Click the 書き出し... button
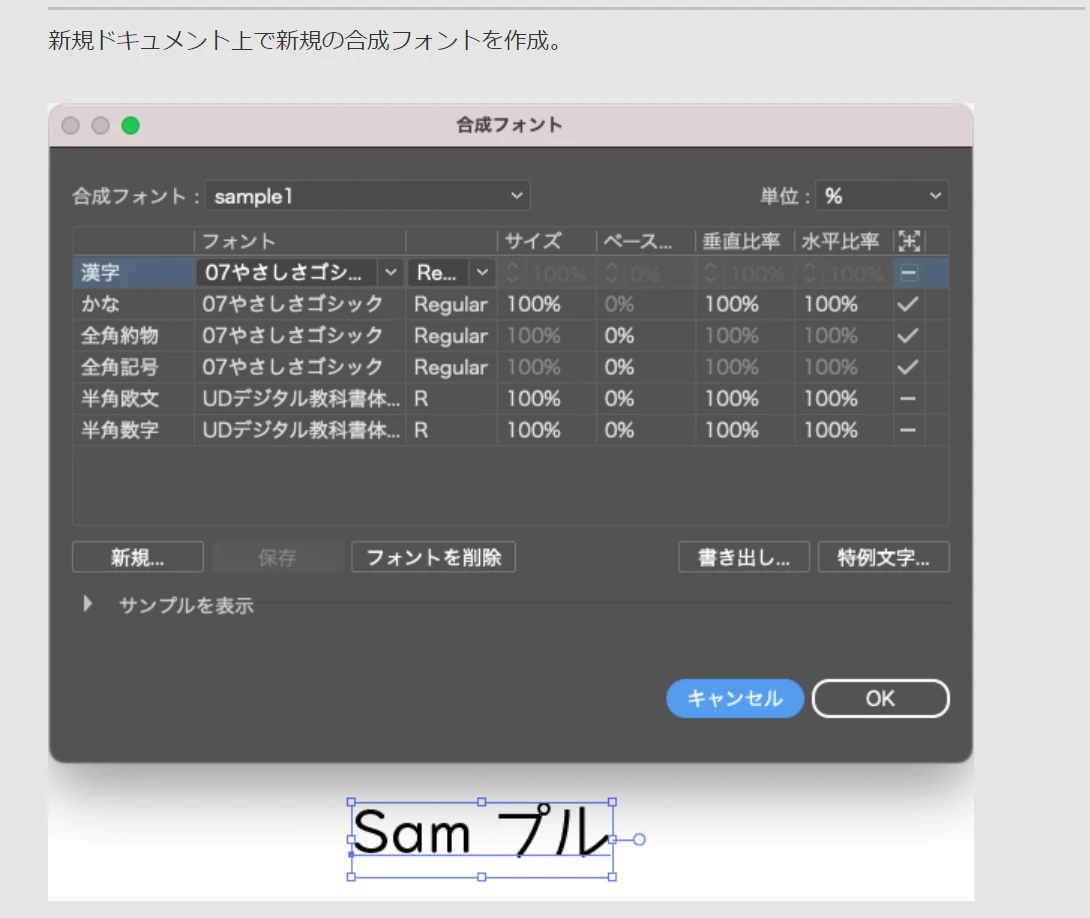 click(x=744, y=557)
